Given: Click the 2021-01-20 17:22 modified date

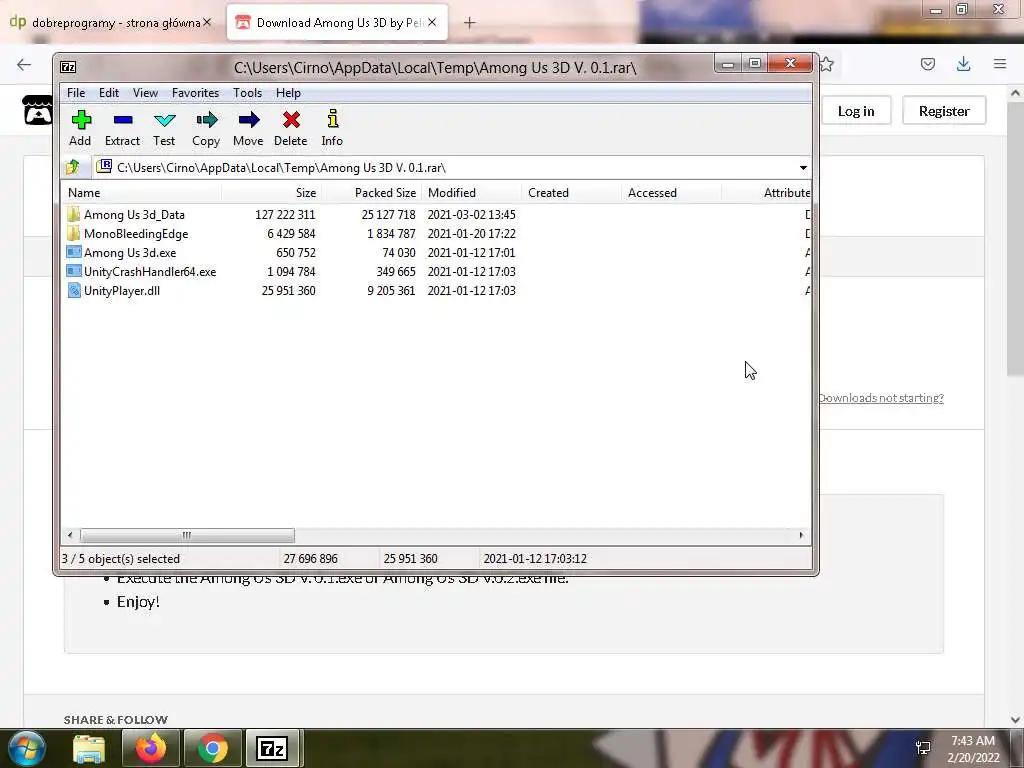Looking at the screenshot, I should click(472, 233).
